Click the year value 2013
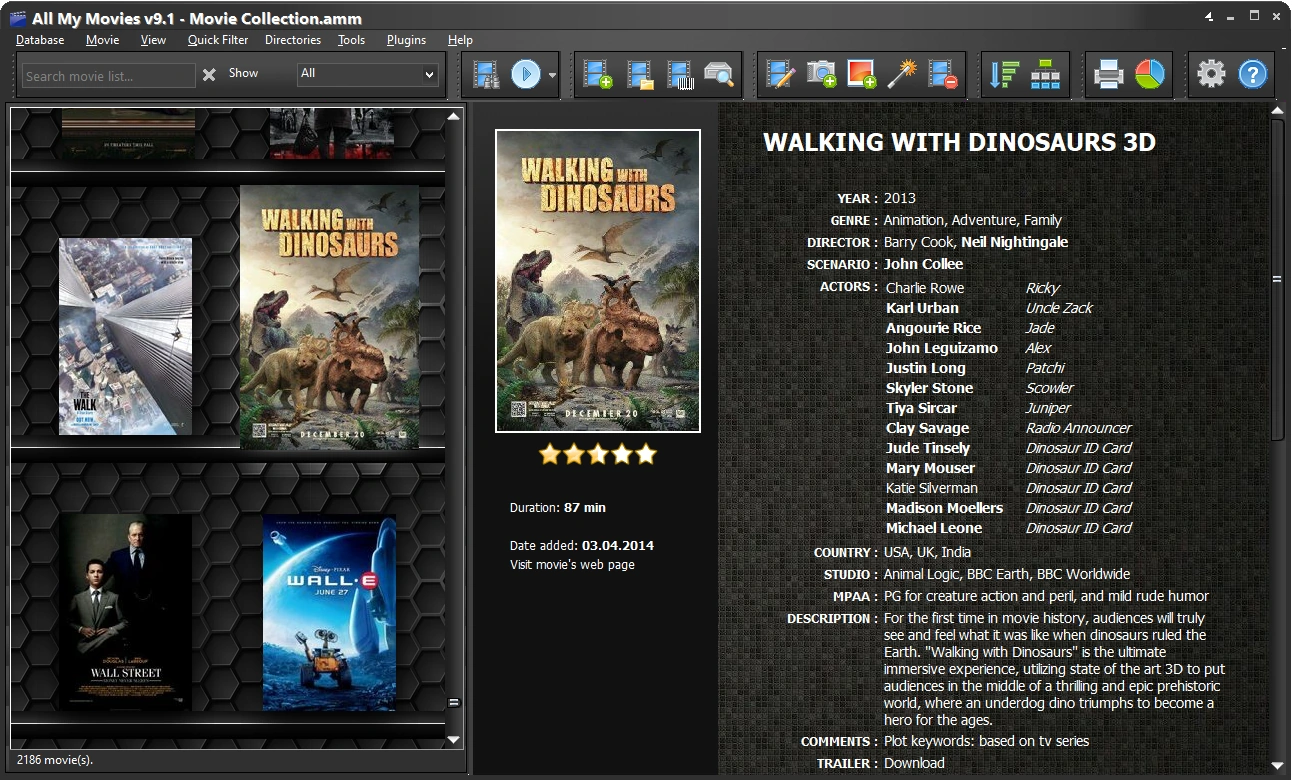1292x782 pixels. point(900,198)
